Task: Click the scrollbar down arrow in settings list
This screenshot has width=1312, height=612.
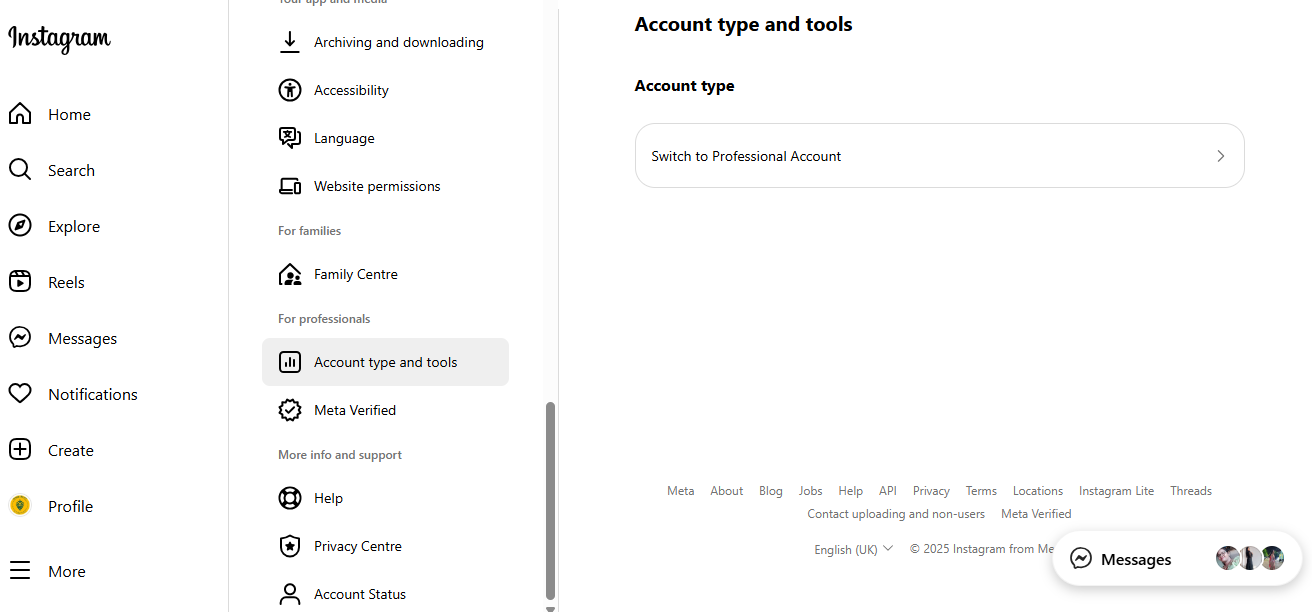Action: point(550,607)
